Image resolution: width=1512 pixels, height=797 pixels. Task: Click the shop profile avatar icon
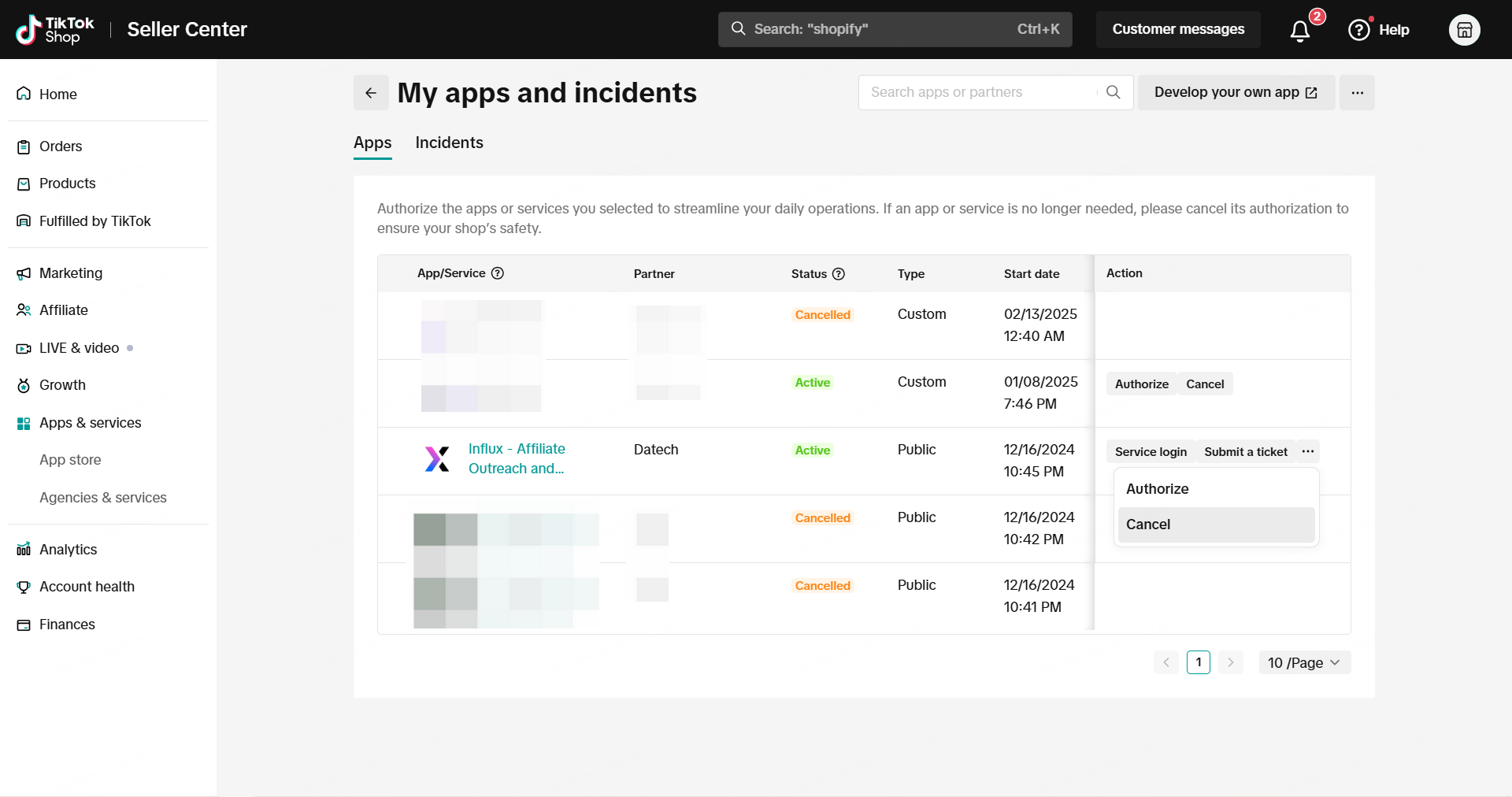pos(1464,30)
